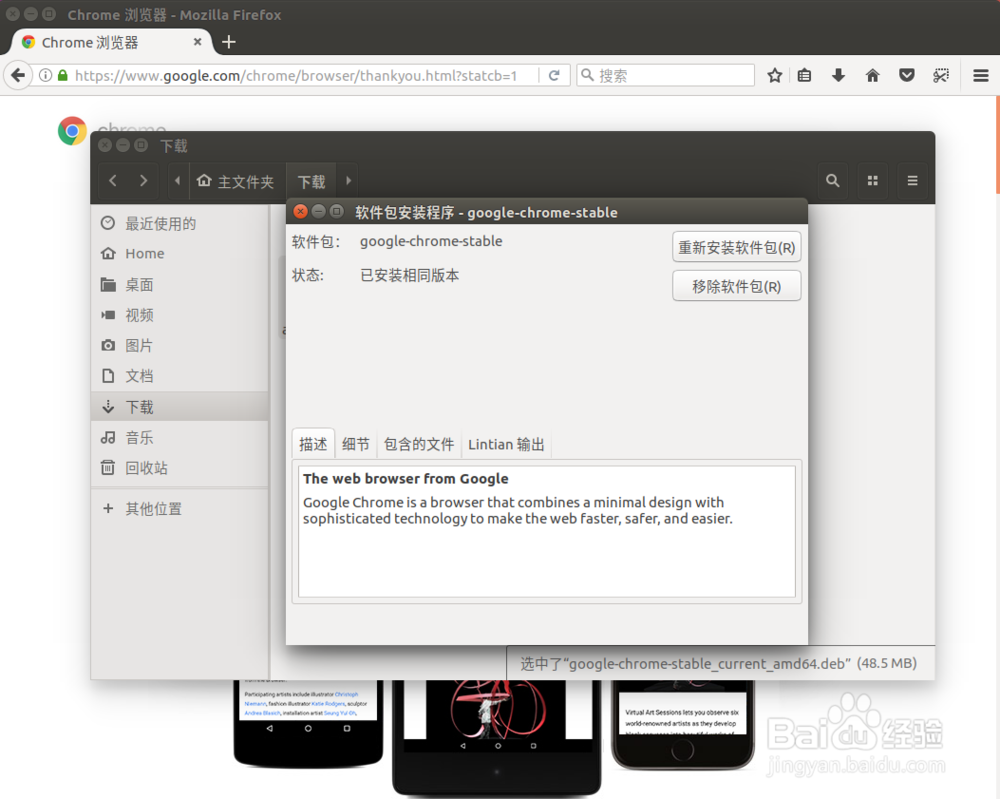Expand the arrow beside the 下载 path button
Image resolution: width=1000 pixels, height=799 pixels.
point(347,180)
